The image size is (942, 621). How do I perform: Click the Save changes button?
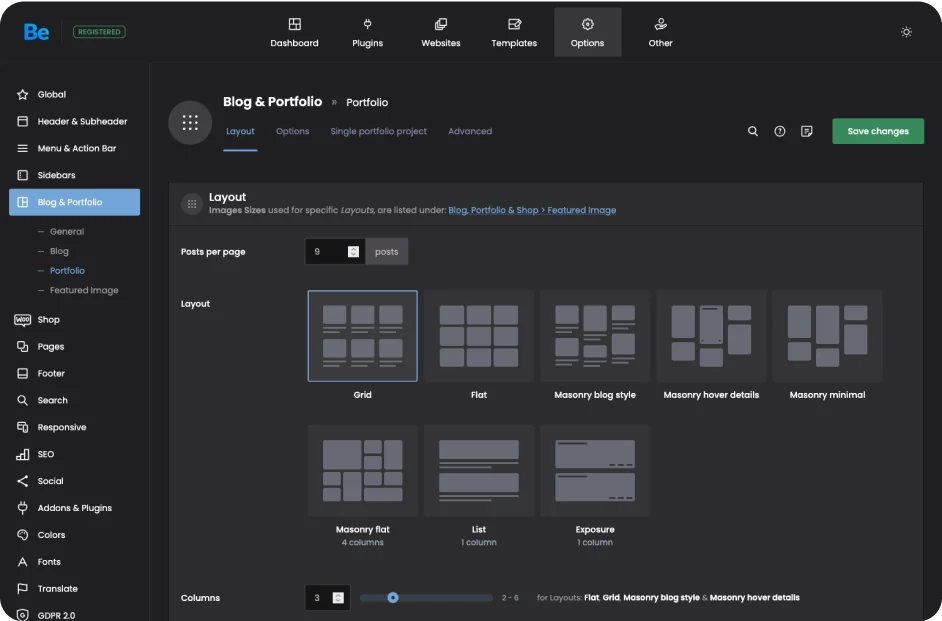(878, 131)
